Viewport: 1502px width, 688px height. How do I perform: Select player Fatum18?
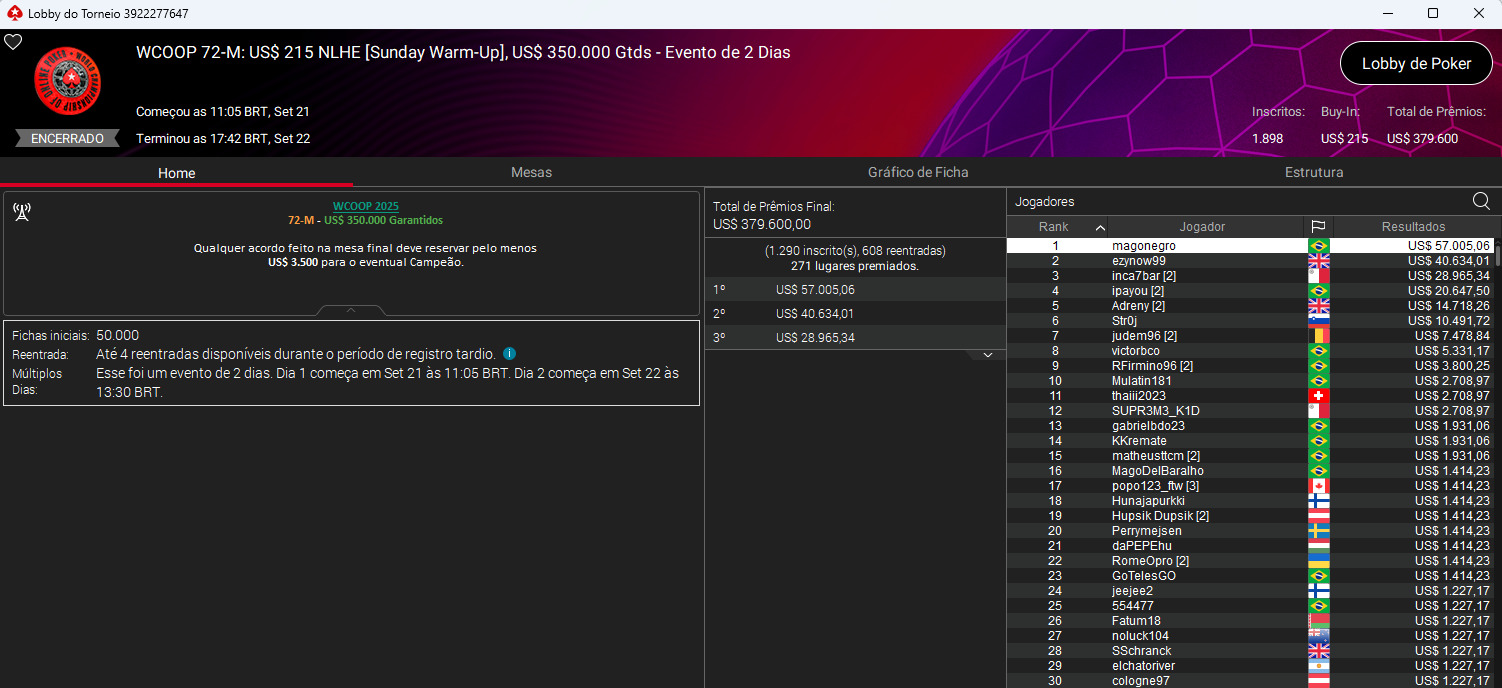tap(1250, 621)
